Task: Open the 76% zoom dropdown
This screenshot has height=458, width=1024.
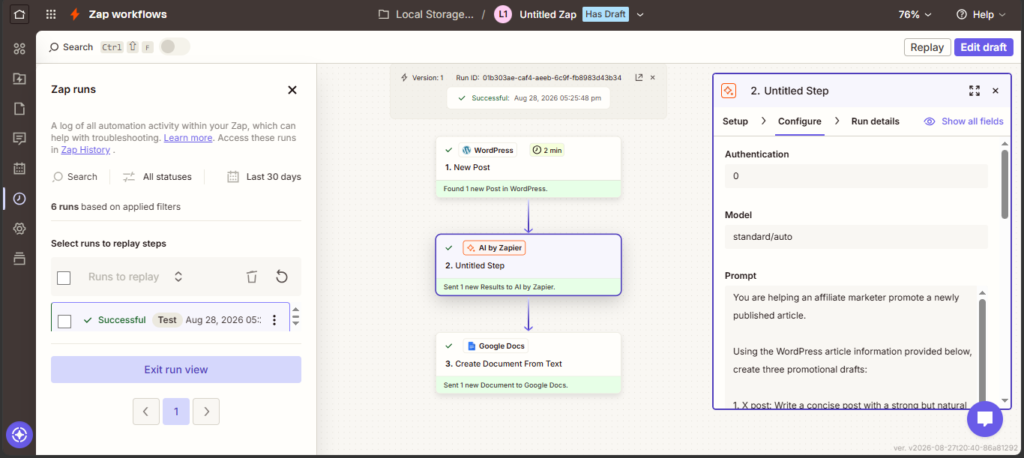Action: coord(915,14)
